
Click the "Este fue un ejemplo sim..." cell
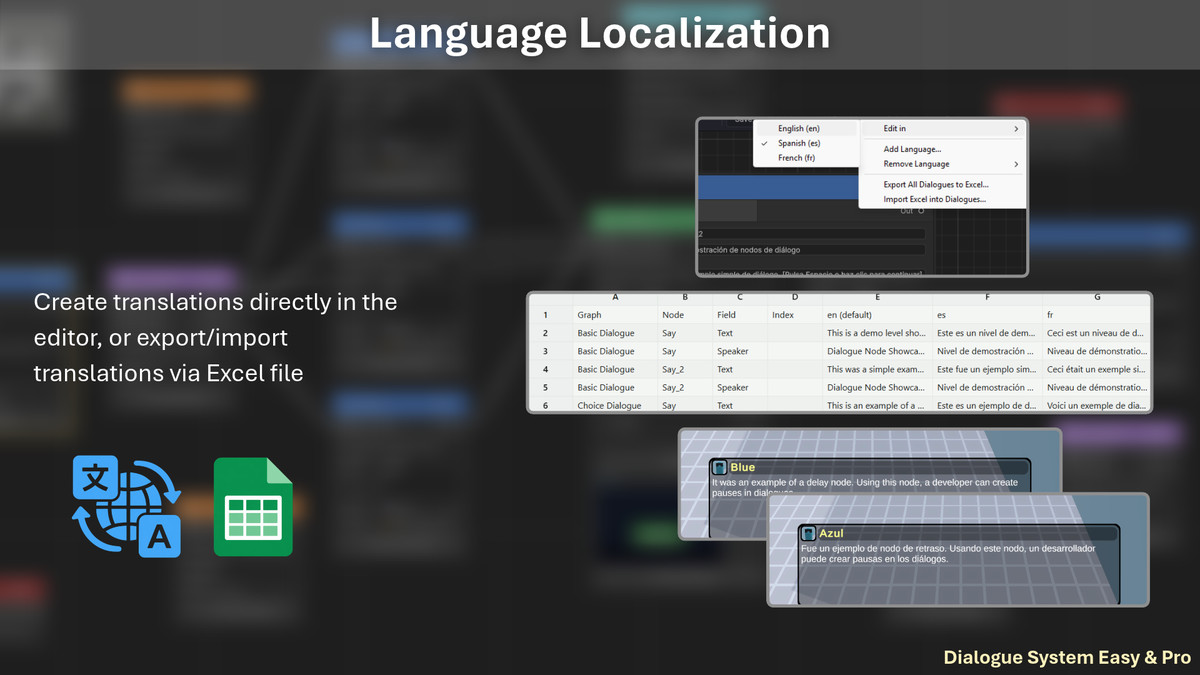pyautogui.click(x=987, y=369)
